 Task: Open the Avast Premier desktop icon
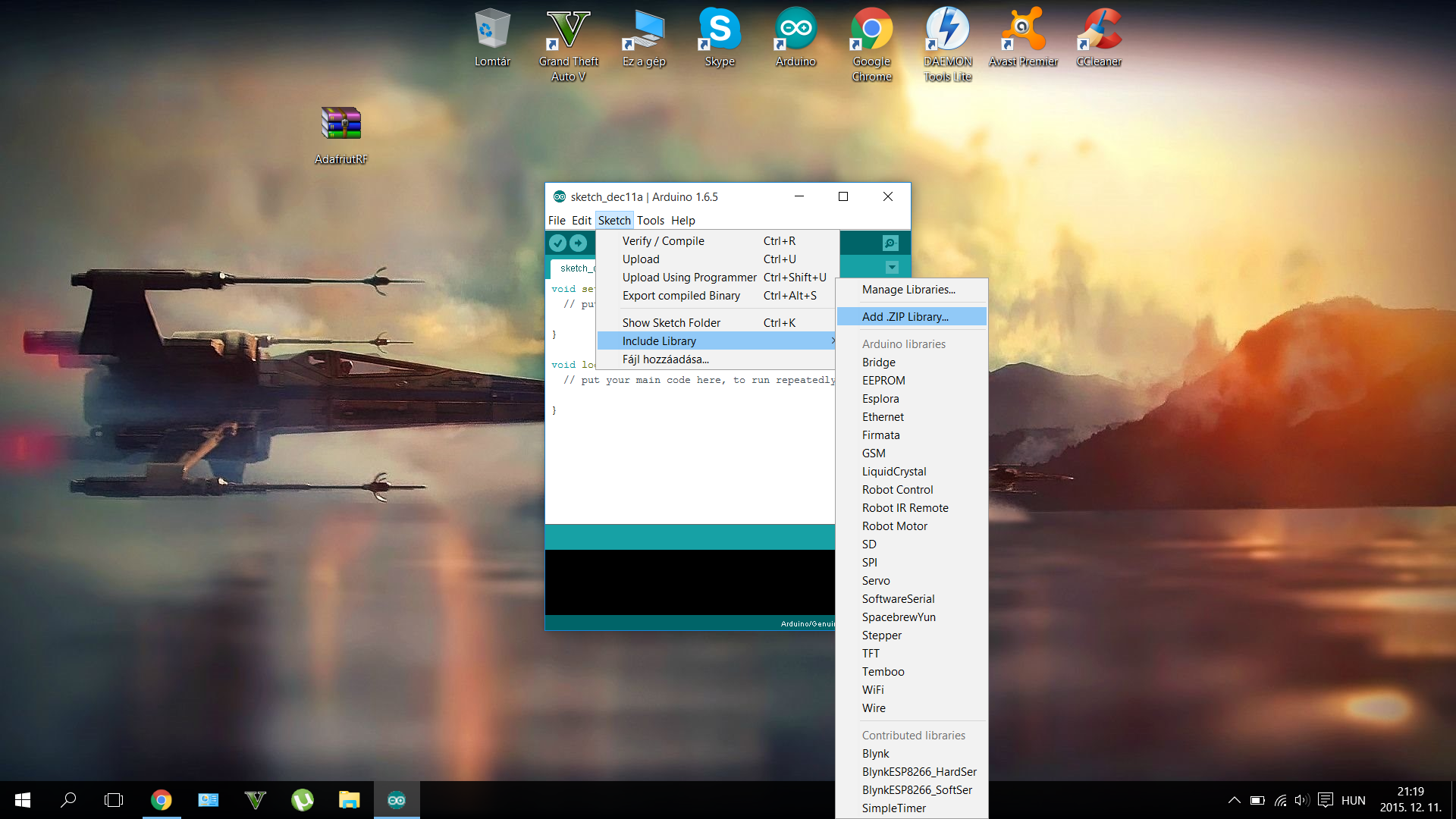[1023, 38]
